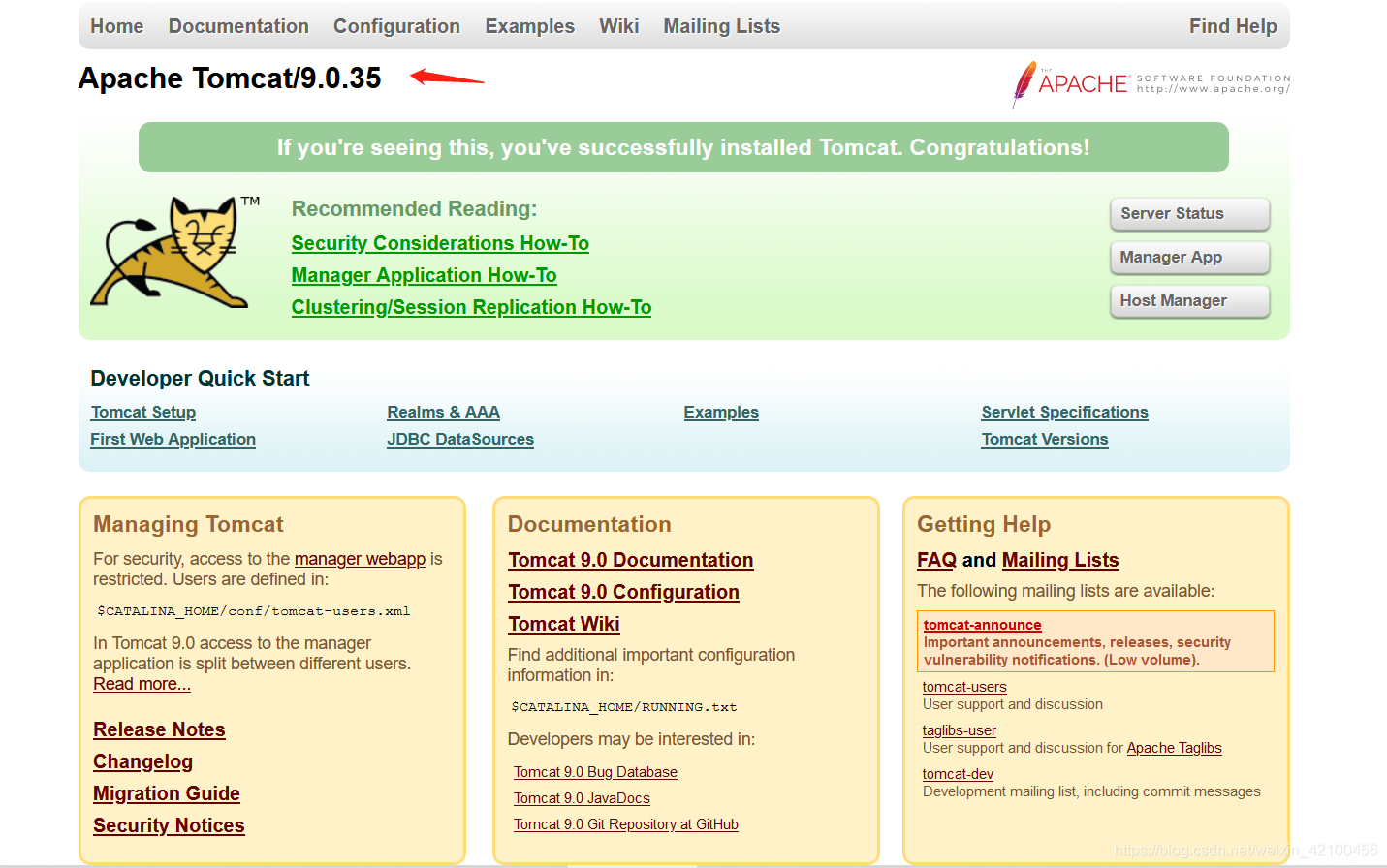
Task: Follow the Tomcat Wiki link
Action: pos(564,624)
